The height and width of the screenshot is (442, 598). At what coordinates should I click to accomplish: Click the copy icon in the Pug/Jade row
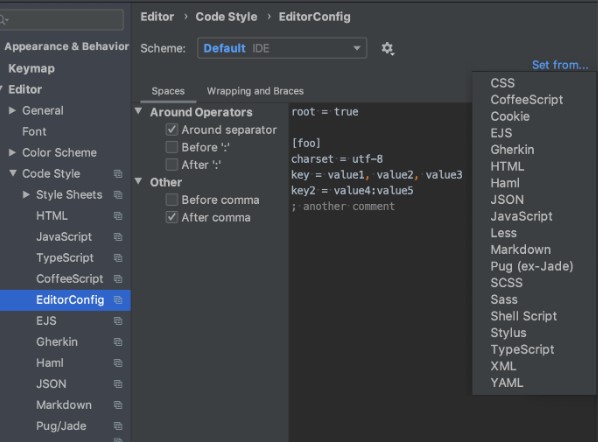coord(118,426)
